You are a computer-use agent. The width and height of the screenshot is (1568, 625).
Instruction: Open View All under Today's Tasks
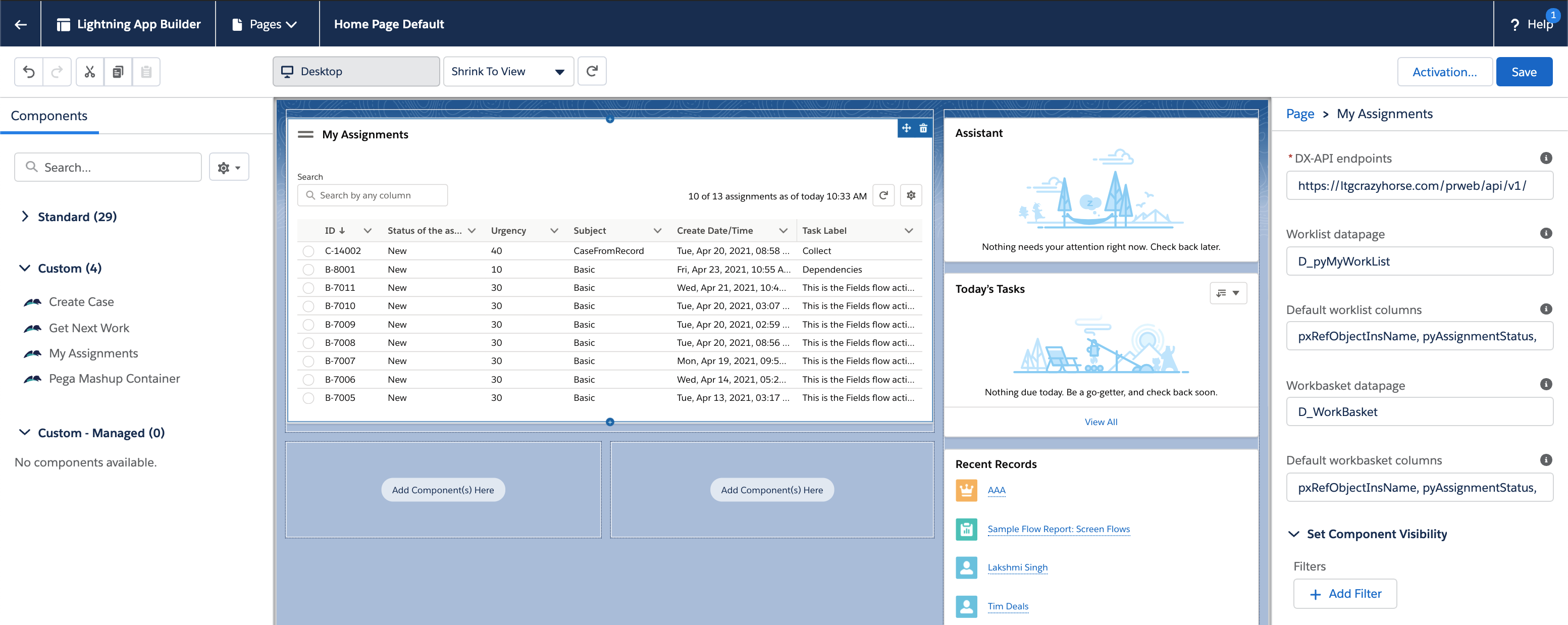[x=1101, y=421]
